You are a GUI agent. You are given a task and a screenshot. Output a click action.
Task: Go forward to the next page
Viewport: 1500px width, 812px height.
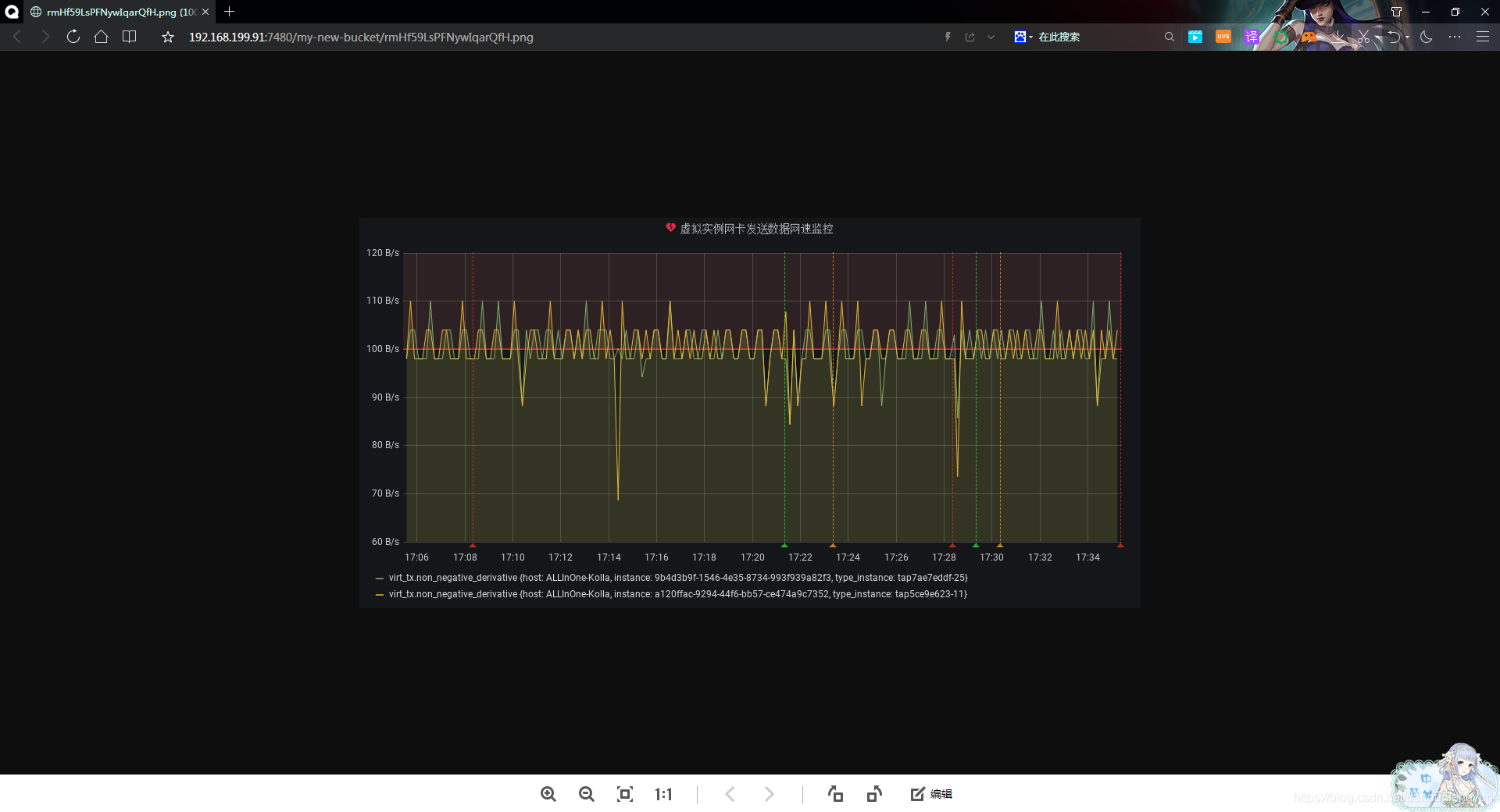point(45,37)
